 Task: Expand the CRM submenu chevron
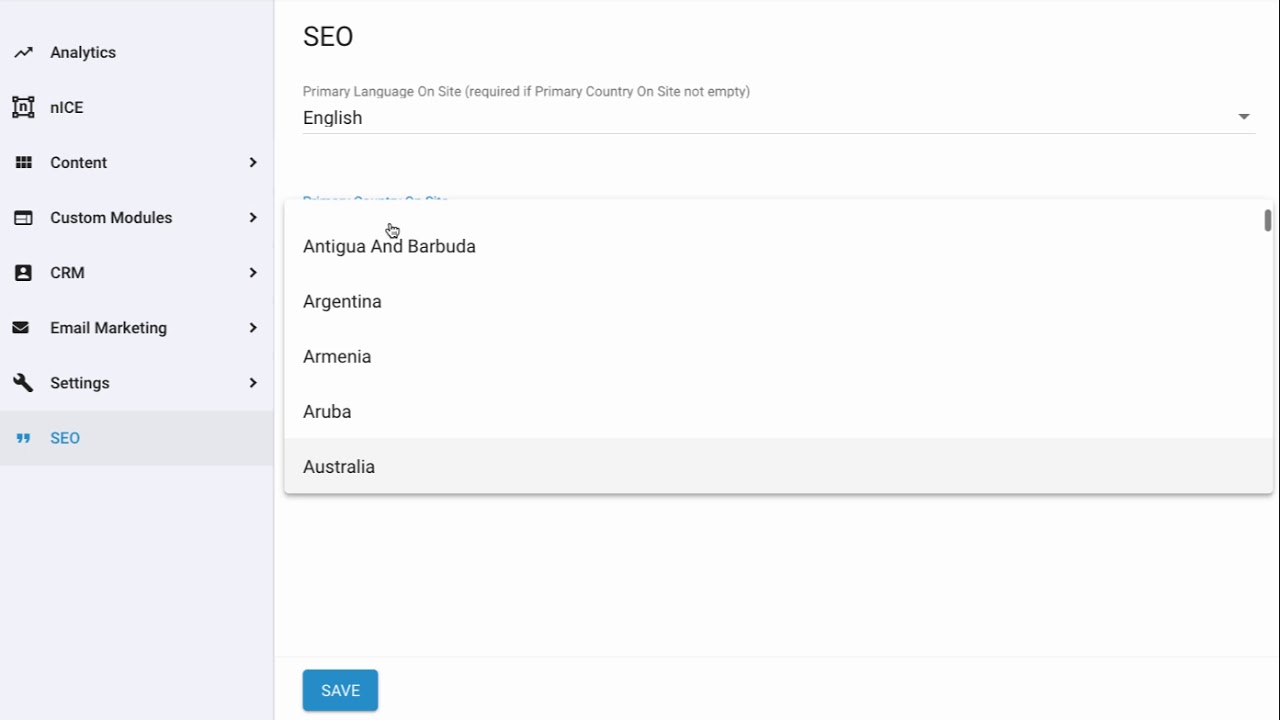coord(253,272)
